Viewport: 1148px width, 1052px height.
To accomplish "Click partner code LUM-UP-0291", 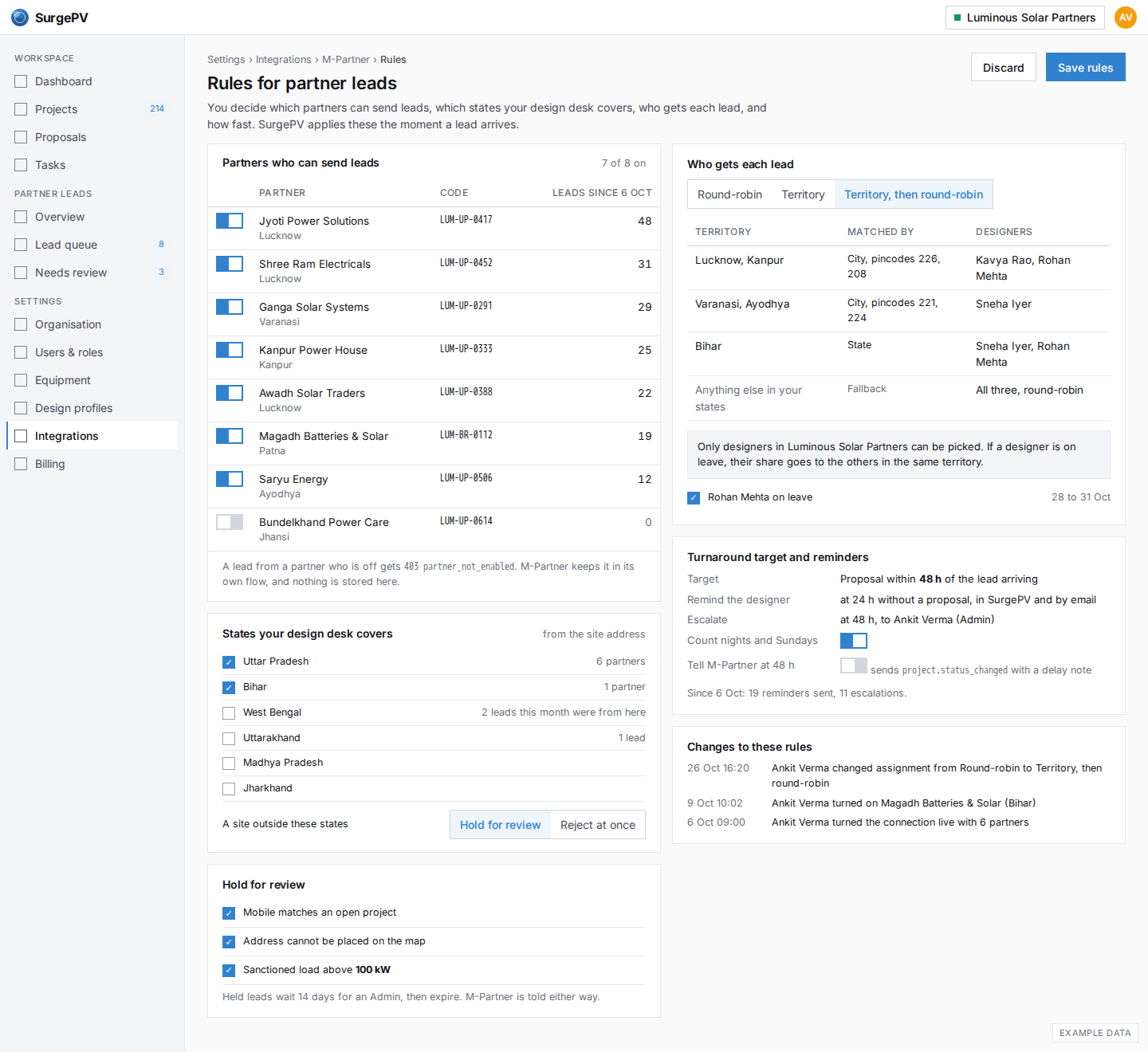I will click(x=466, y=305).
